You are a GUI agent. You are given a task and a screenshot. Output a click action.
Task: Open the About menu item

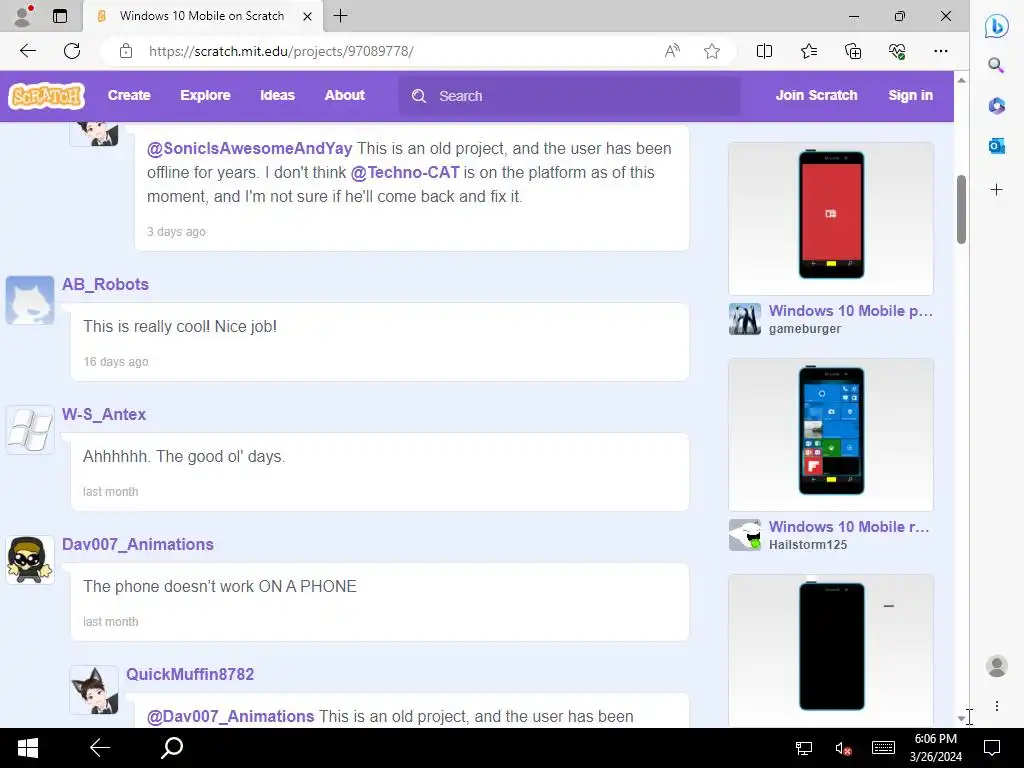point(345,95)
